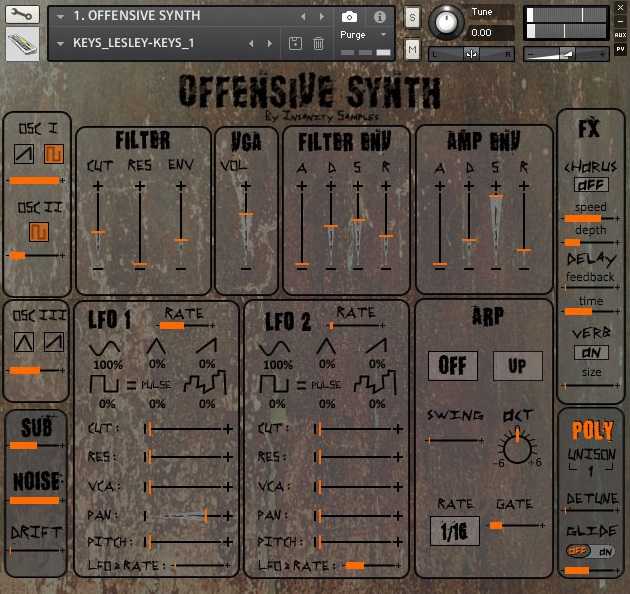Screen dimensions: 630x594
Task: Click LFO 1 triangle wave icon
Action: (x=156, y=346)
